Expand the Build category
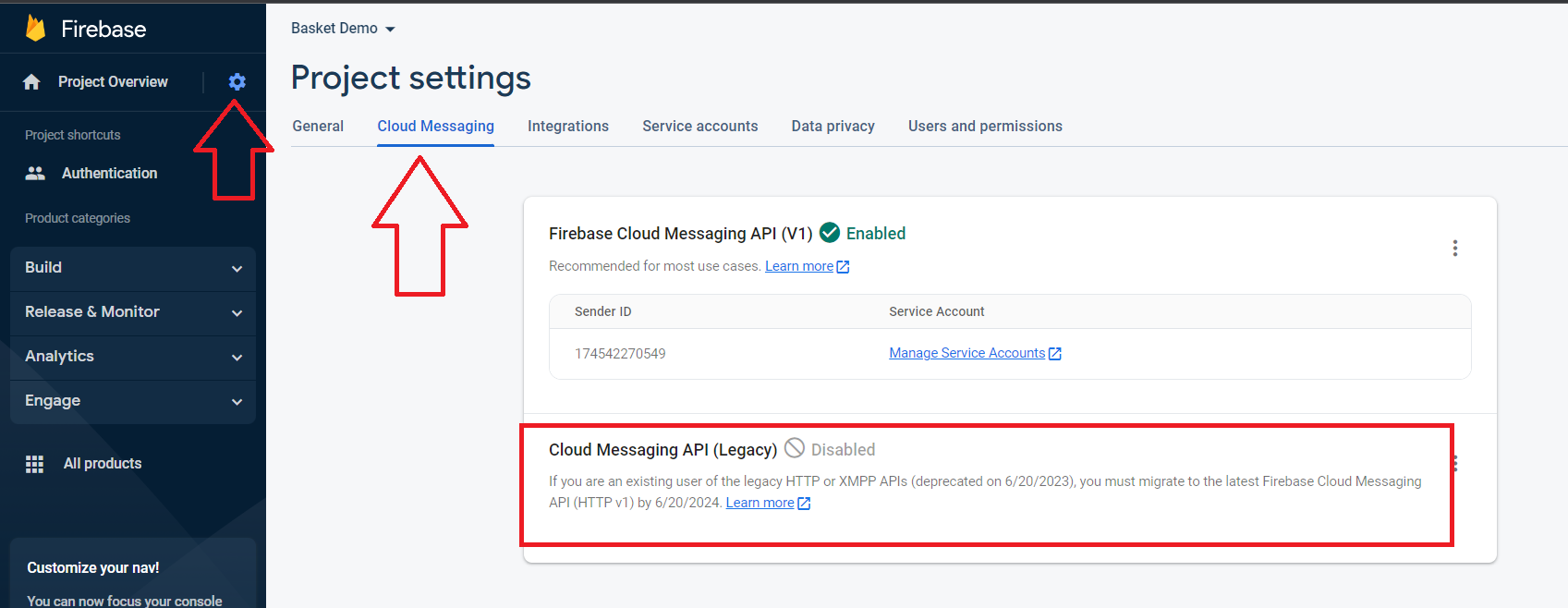 [133, 268]
